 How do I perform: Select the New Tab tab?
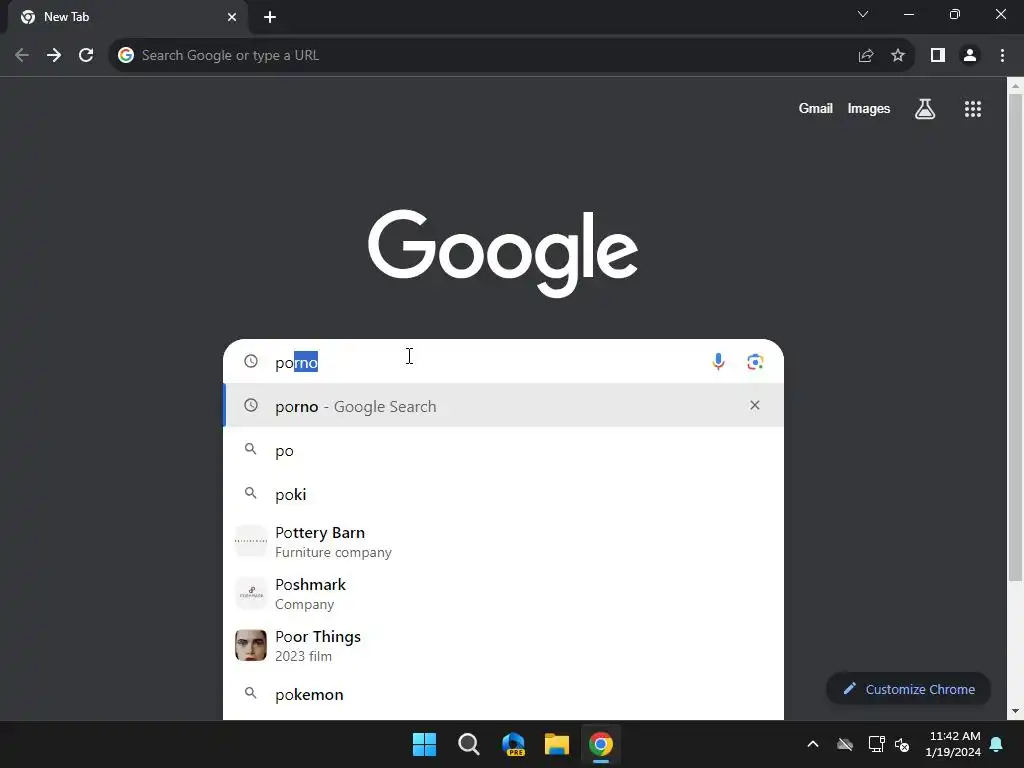[x=127, y=17]
